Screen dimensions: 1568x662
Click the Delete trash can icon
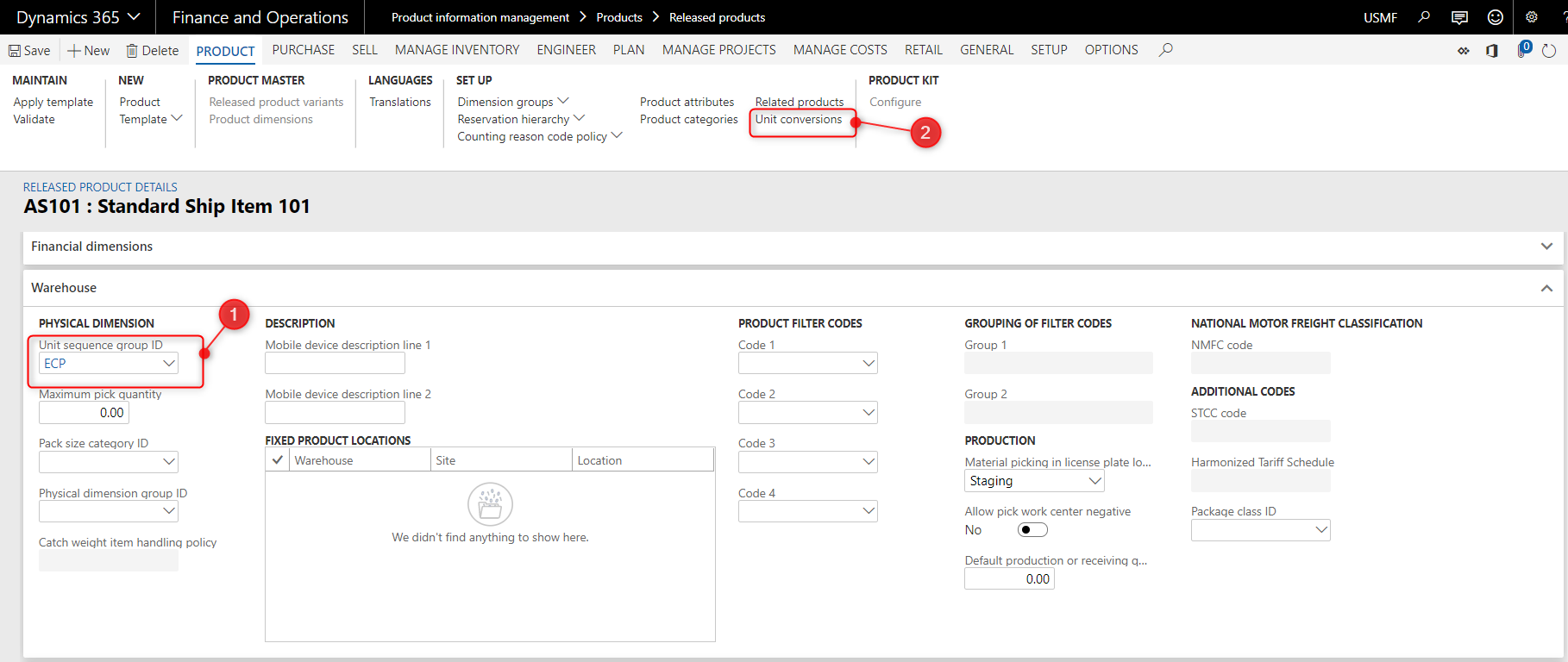[x=132, y=51]
